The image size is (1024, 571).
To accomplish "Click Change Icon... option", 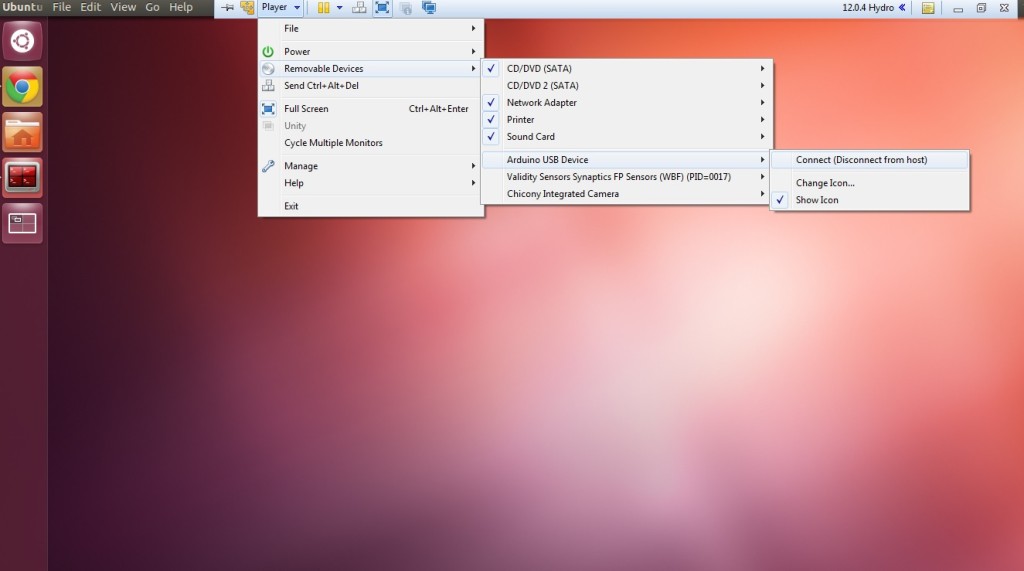I will (825, 183).
